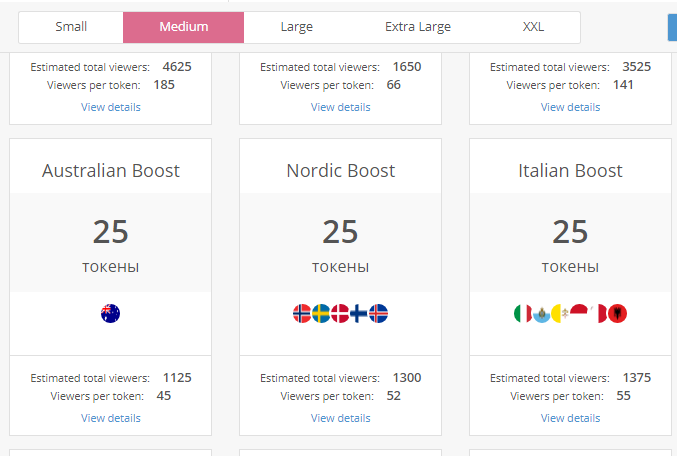
Task: Click the Australian flag icon
Action: click(x=110, y=314)
